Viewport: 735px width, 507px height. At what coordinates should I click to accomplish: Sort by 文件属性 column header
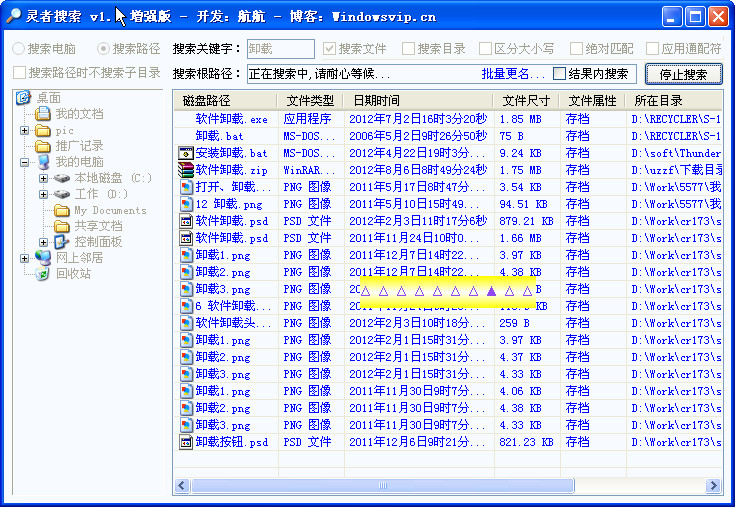tap(592, 100)
